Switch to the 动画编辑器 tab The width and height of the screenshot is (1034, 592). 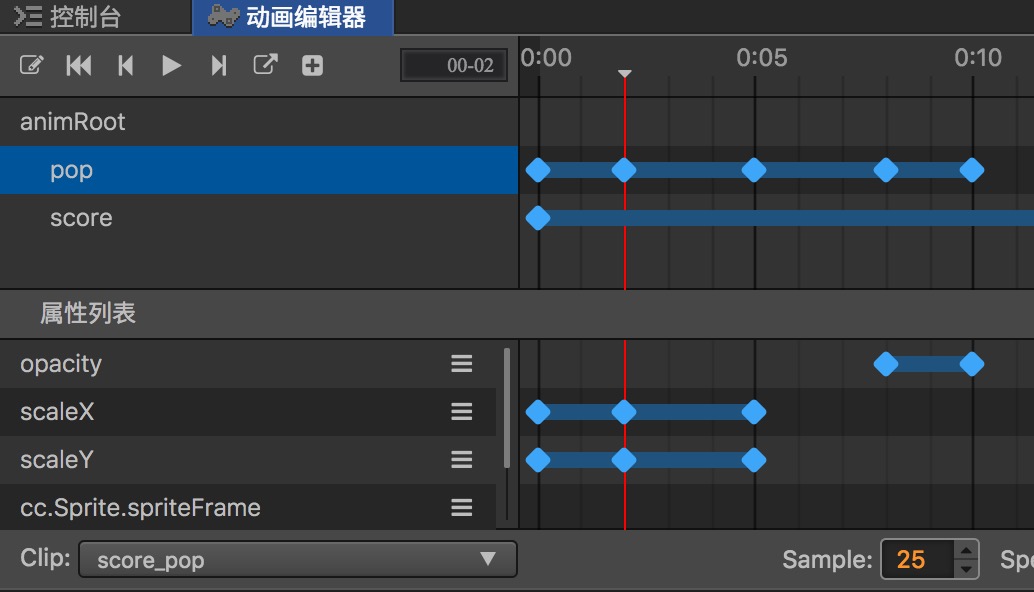293,17
